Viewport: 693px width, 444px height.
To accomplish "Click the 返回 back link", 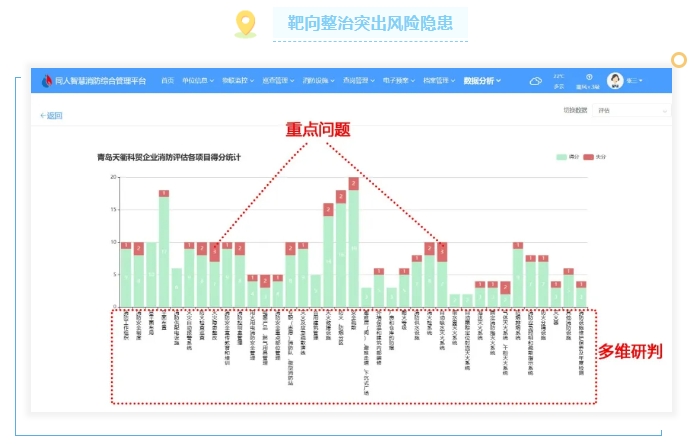I will (x=53, y=115).
